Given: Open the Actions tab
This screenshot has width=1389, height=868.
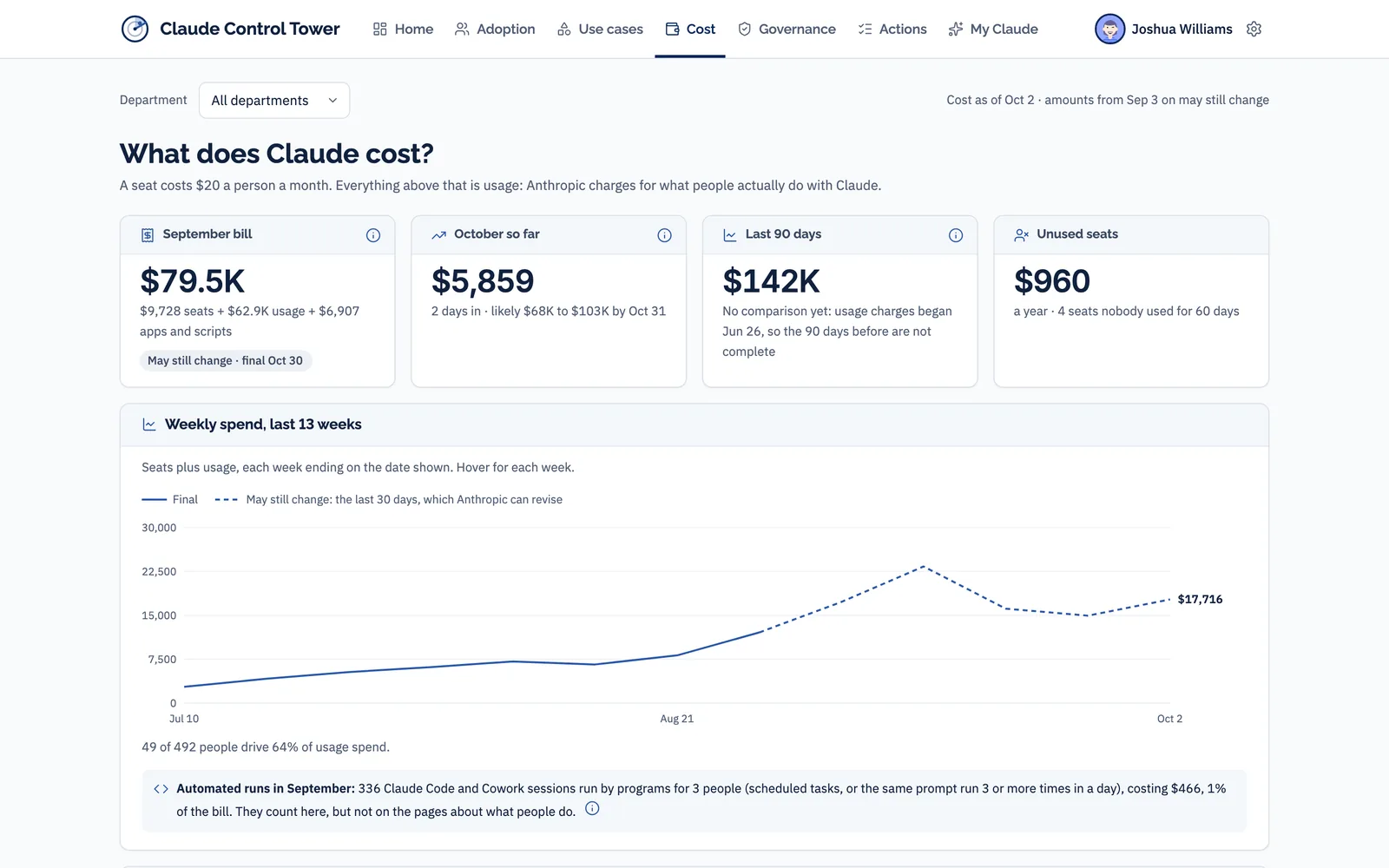Looking at the screenshot, I should (x=892, y=29).
